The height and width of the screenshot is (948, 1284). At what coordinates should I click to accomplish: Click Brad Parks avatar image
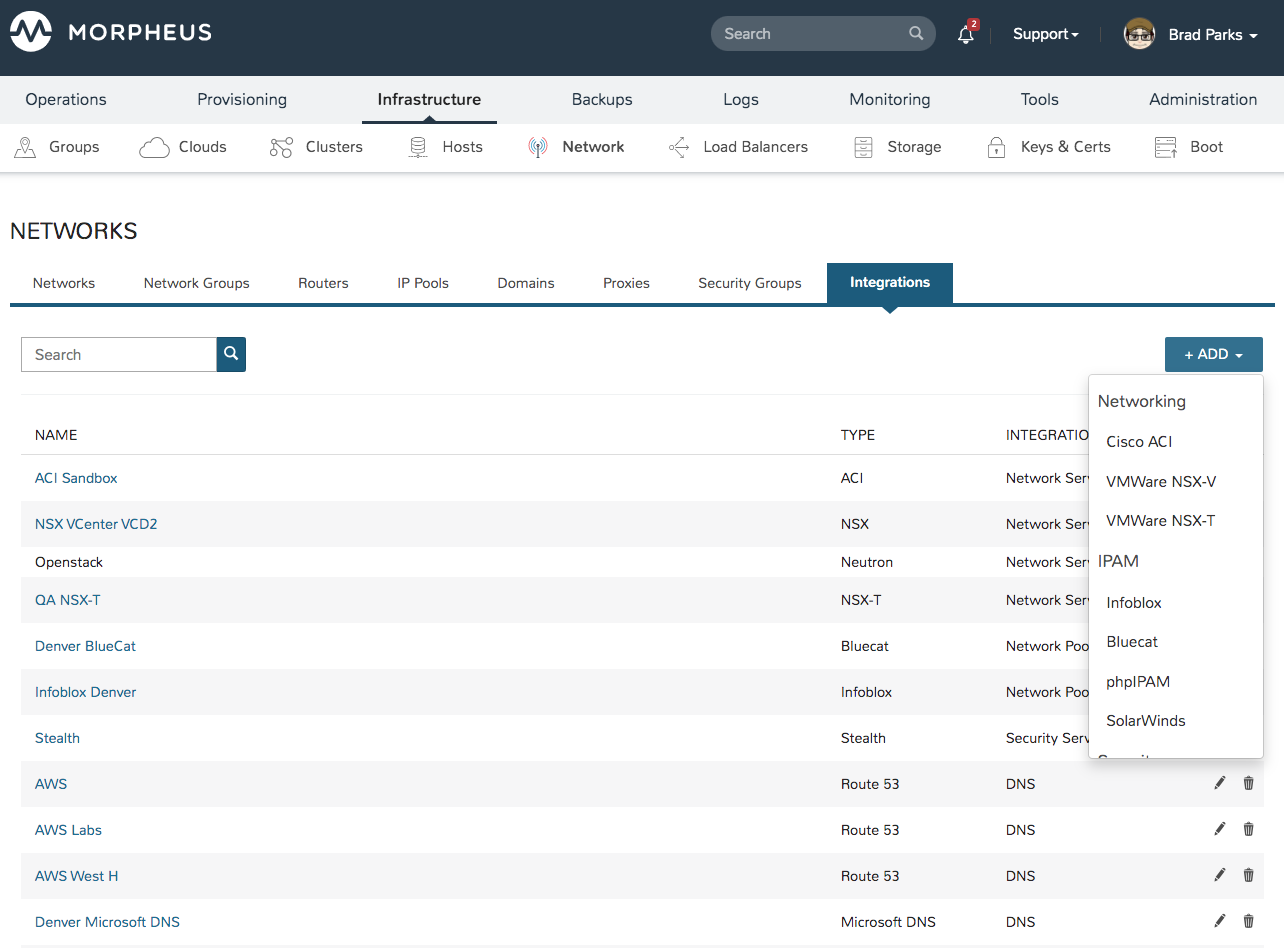(x=1139, y=34)
